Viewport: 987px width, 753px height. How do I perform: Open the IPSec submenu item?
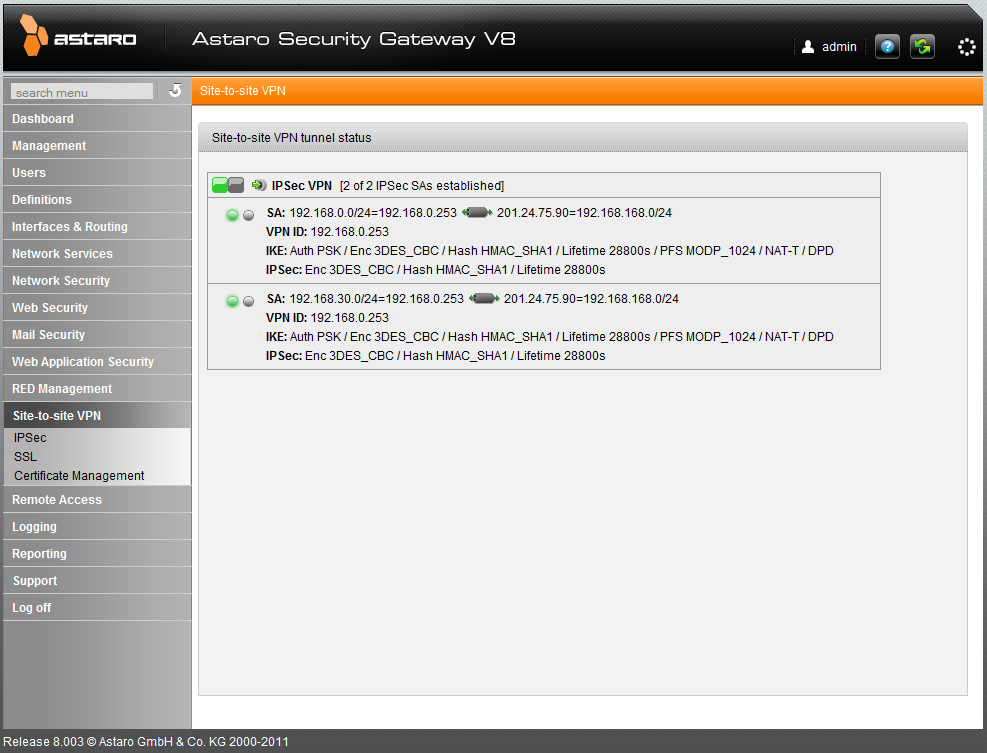tap(30, 438)
